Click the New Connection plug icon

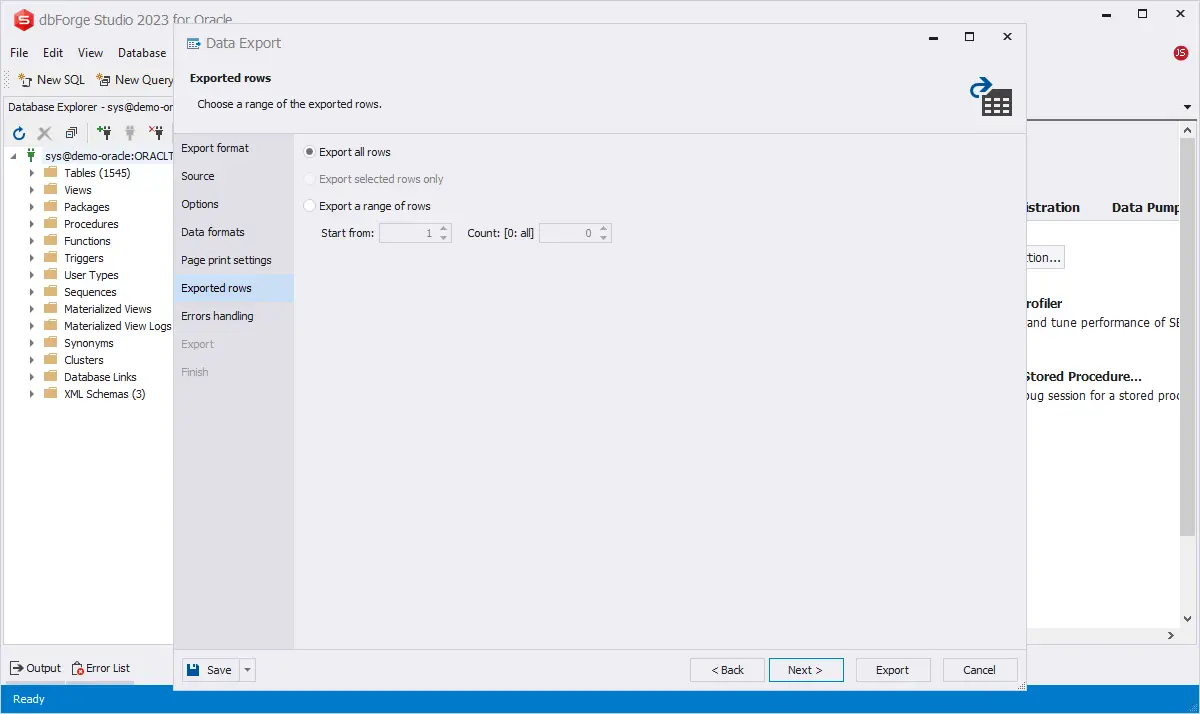pos(103,132)
